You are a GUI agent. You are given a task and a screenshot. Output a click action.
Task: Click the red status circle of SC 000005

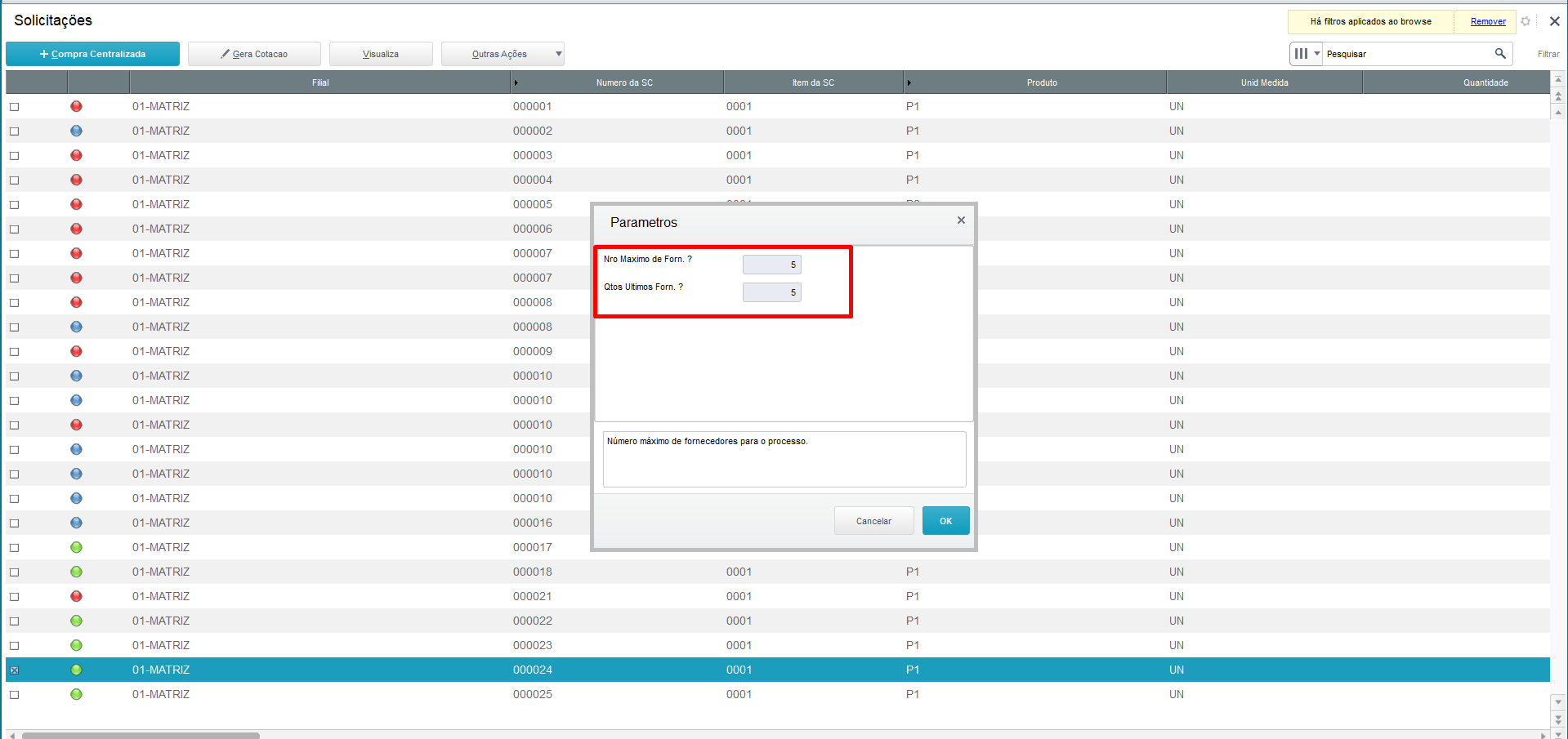click(x=76, y=204)
